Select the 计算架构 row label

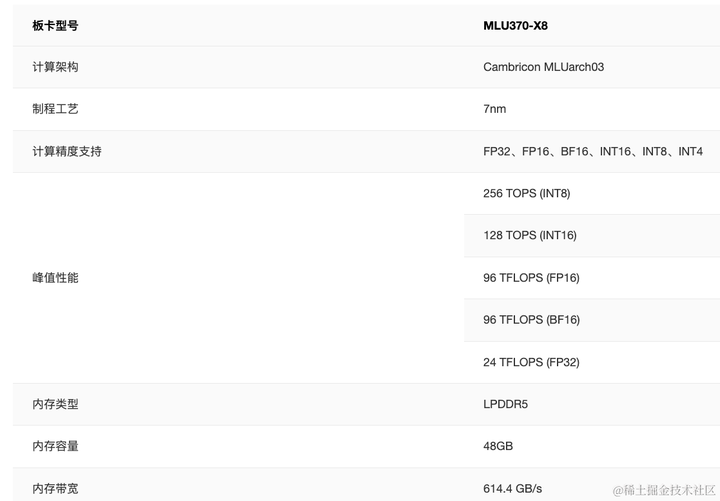click(55, 67)
